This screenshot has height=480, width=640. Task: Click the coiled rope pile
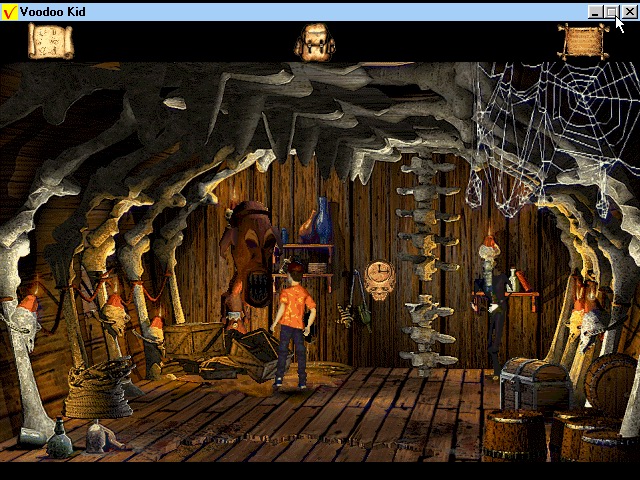click(x=98, y=388)
